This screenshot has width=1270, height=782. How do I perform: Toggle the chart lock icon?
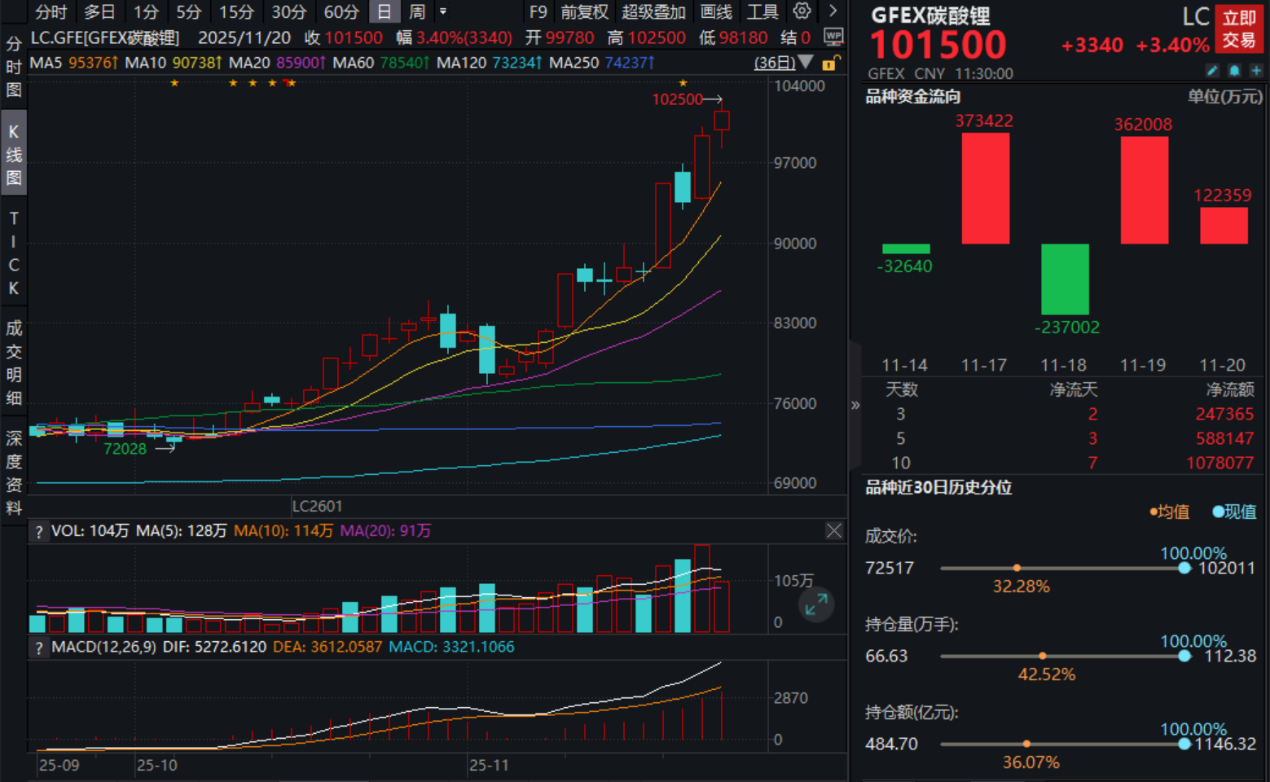829,63
